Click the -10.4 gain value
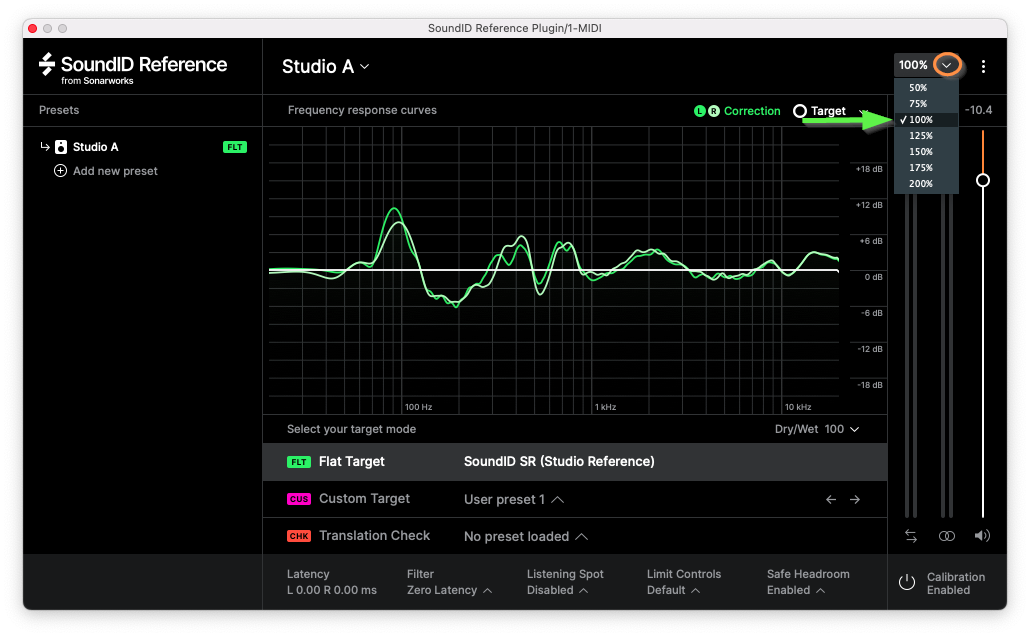 click(x=978, y=110)
